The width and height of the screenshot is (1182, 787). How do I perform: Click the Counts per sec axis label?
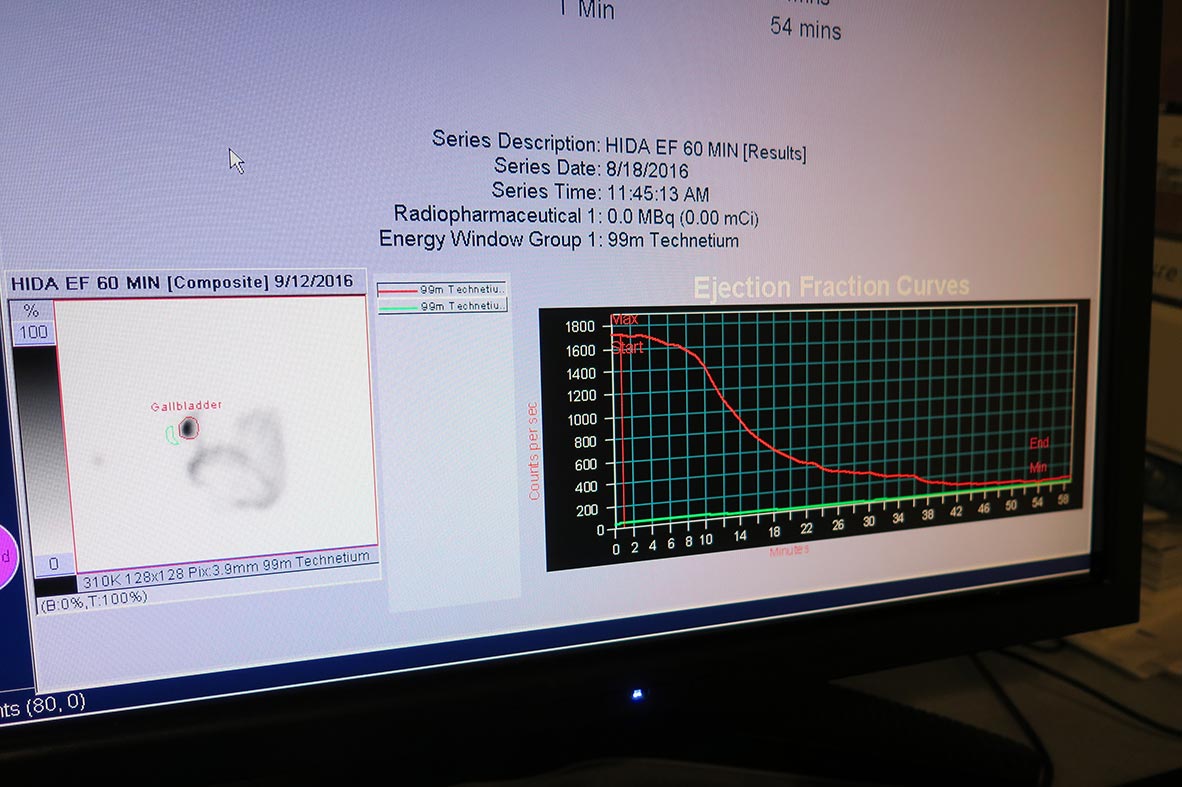point(534,451)
